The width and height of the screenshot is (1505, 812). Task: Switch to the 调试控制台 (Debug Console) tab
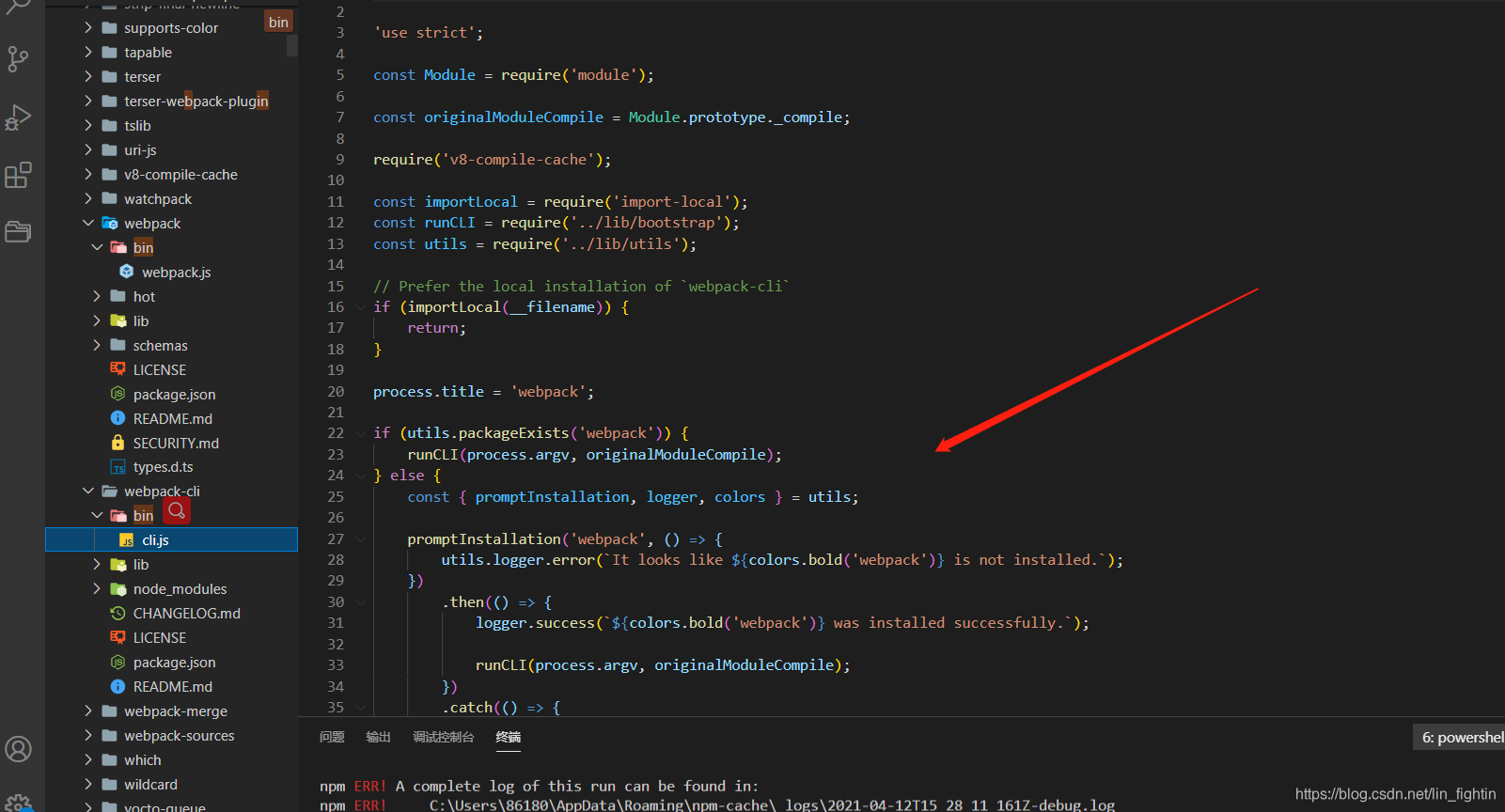pos(443,737)
